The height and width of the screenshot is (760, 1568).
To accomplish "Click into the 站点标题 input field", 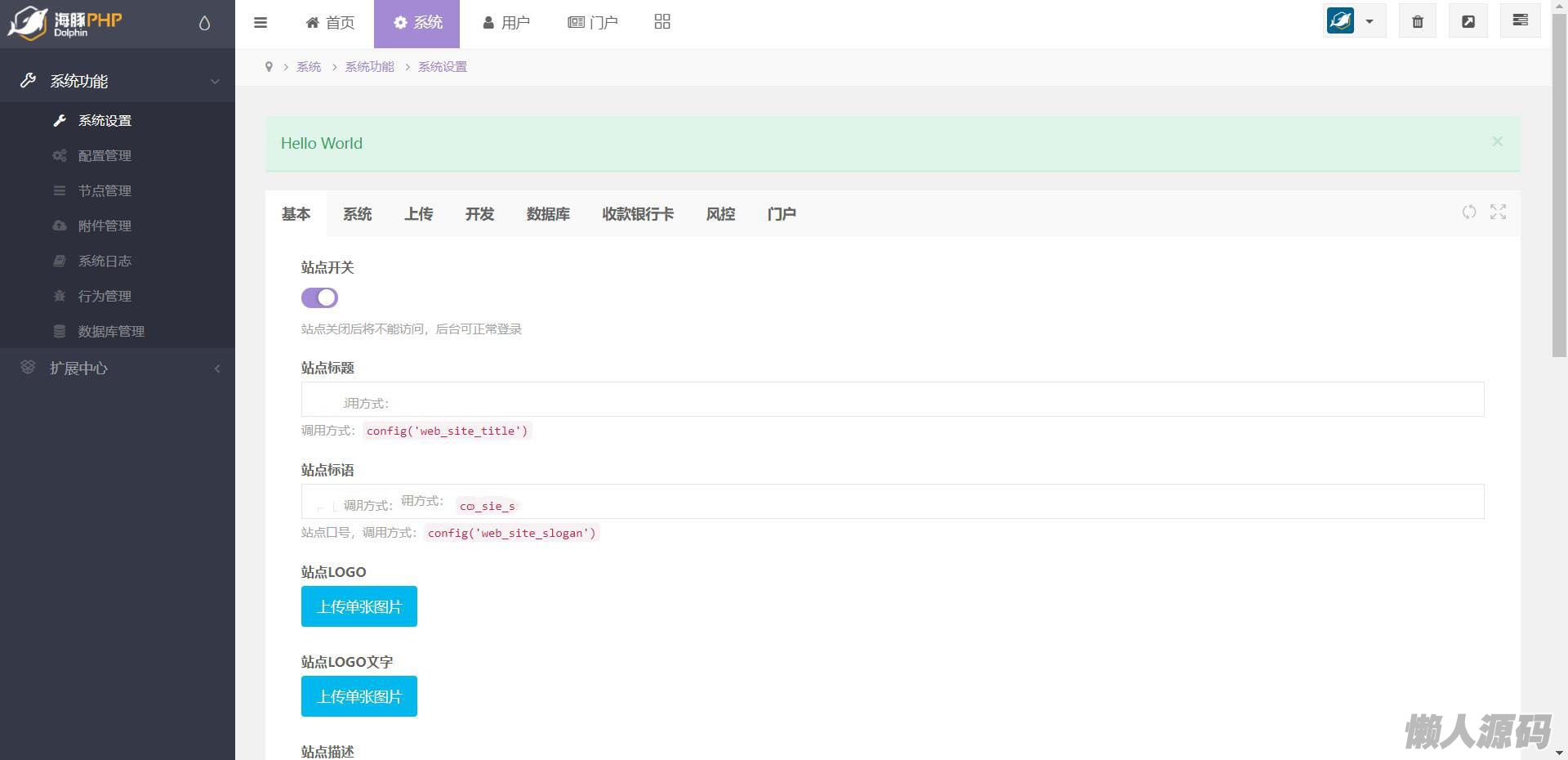I will pos(892,400).
